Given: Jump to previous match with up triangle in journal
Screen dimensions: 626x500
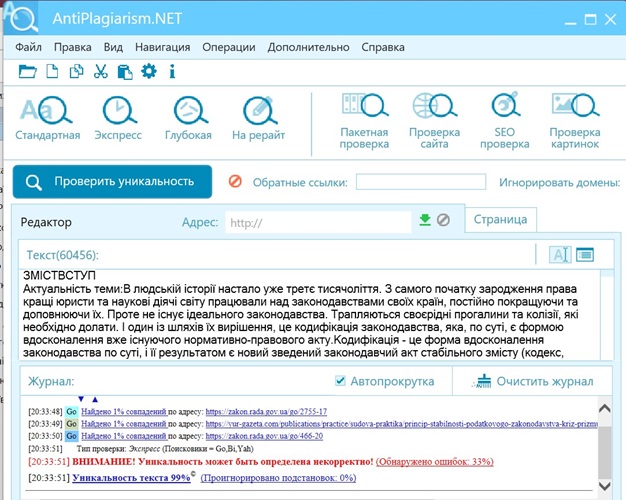Looking at the screenshot, I should point(95,399).
